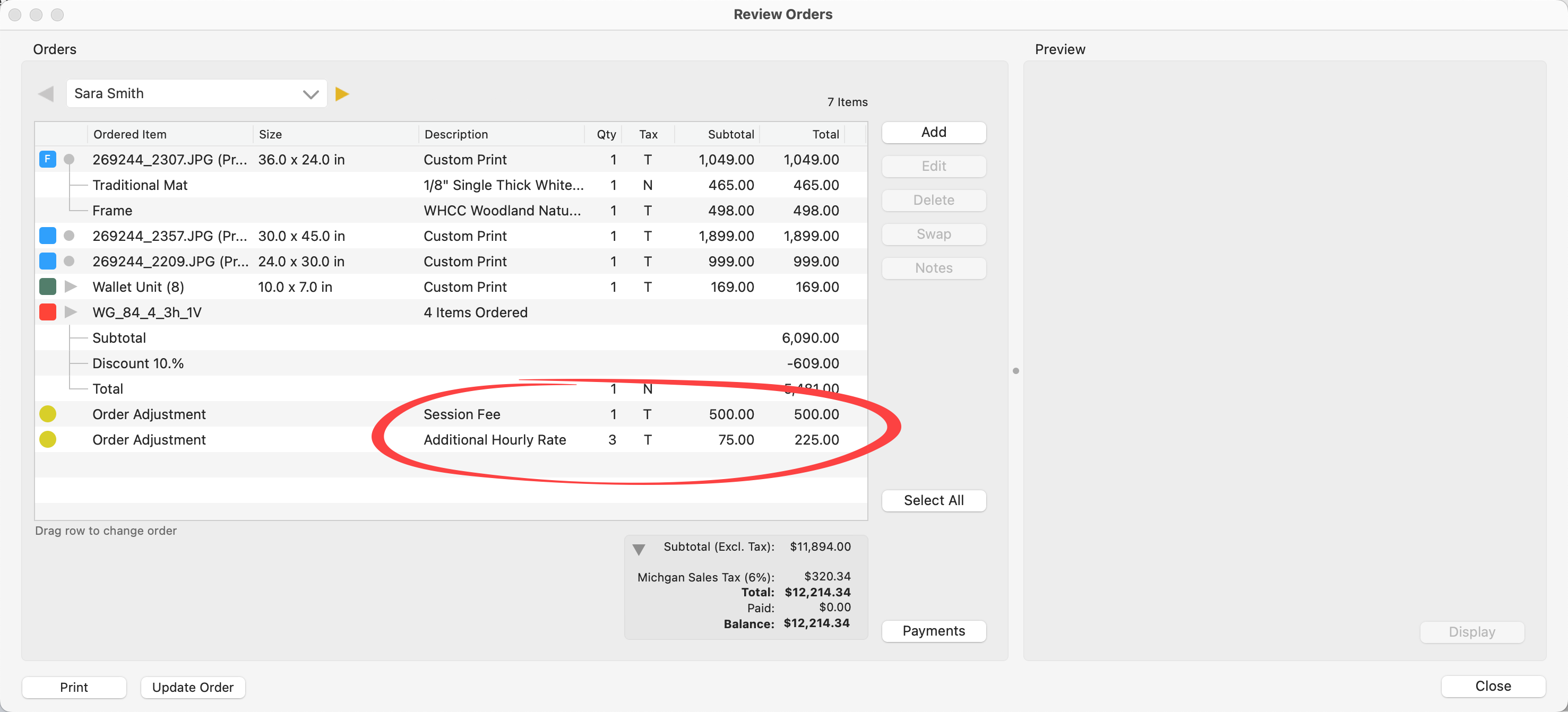Click the gray previous-client arrow
This screenshot has width=1568, height=712.
[x=46, y=94]
